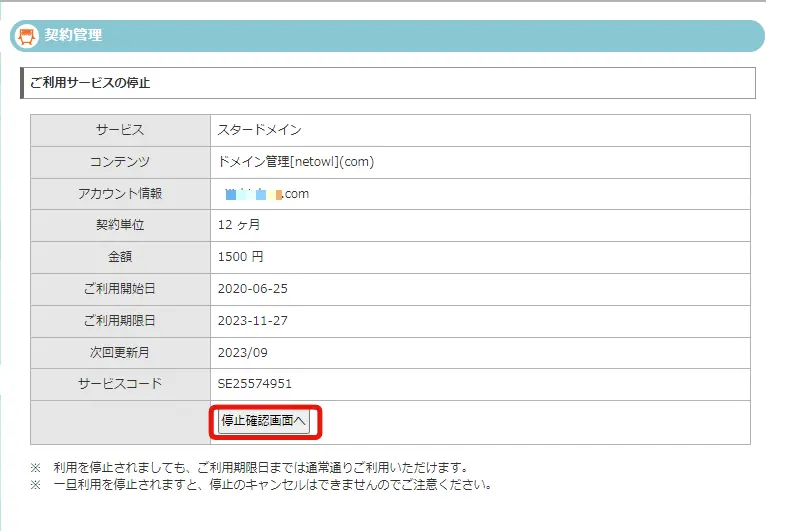Select the スタードメイン service value
This screenshot has height=531, width=803.
[259, 130]
